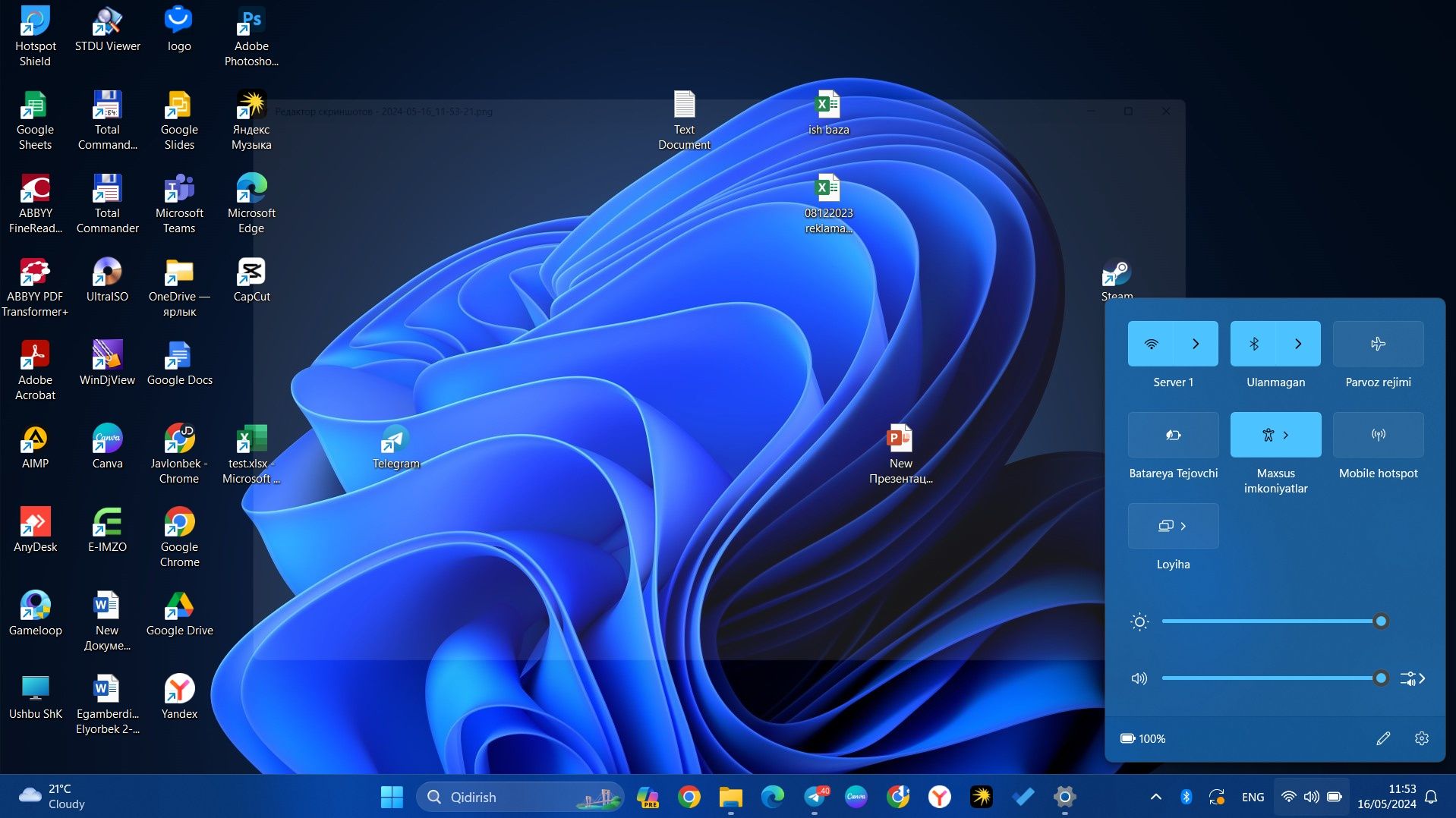Open Loyiha project display options
This screenshot has height=818, width=1456.
pyautogui.click(x=1173, y=526)
